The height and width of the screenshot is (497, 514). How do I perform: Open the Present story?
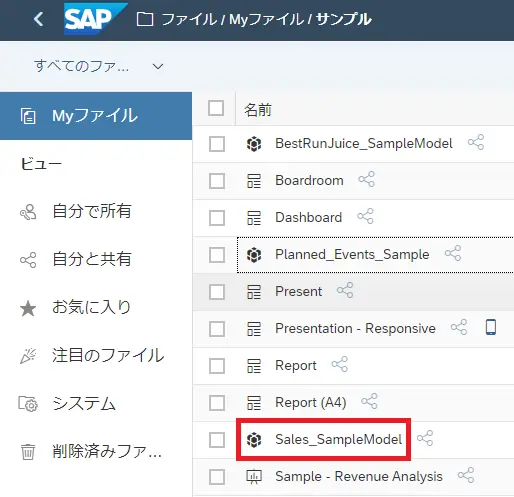(298, 292)
